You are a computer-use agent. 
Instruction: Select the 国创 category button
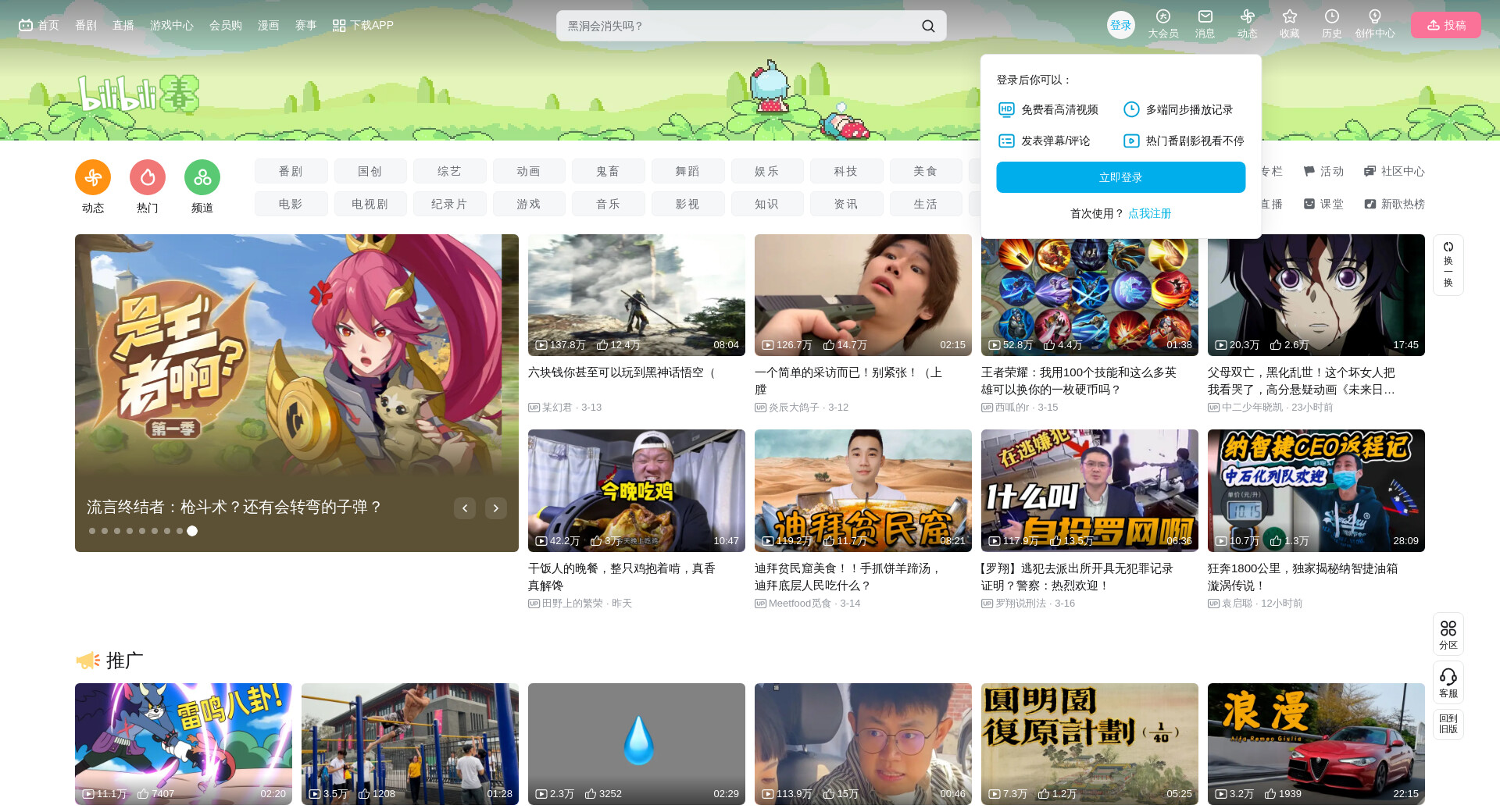tap(370, 171)
